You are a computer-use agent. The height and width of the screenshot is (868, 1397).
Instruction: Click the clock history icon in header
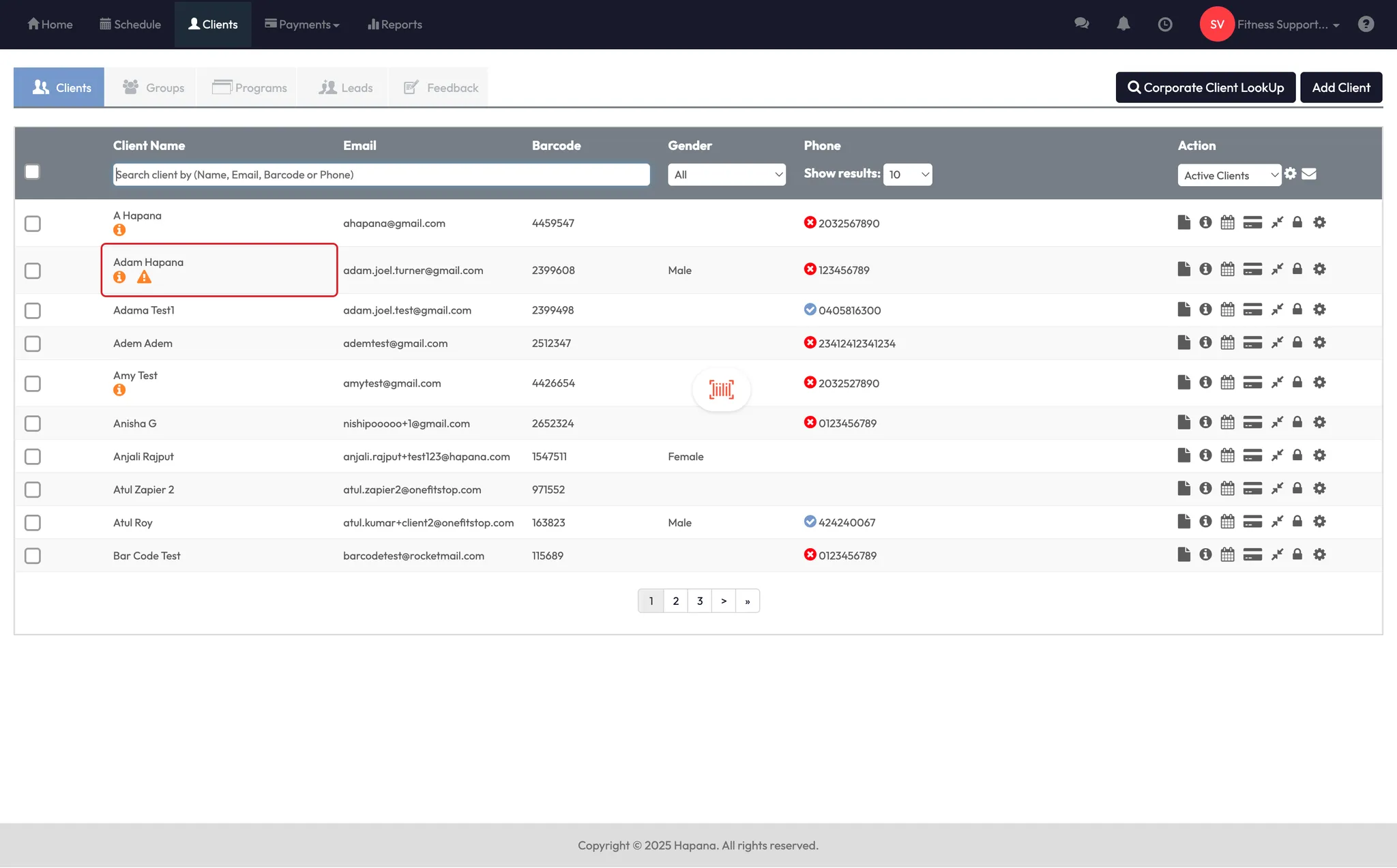pos(1165,25)
